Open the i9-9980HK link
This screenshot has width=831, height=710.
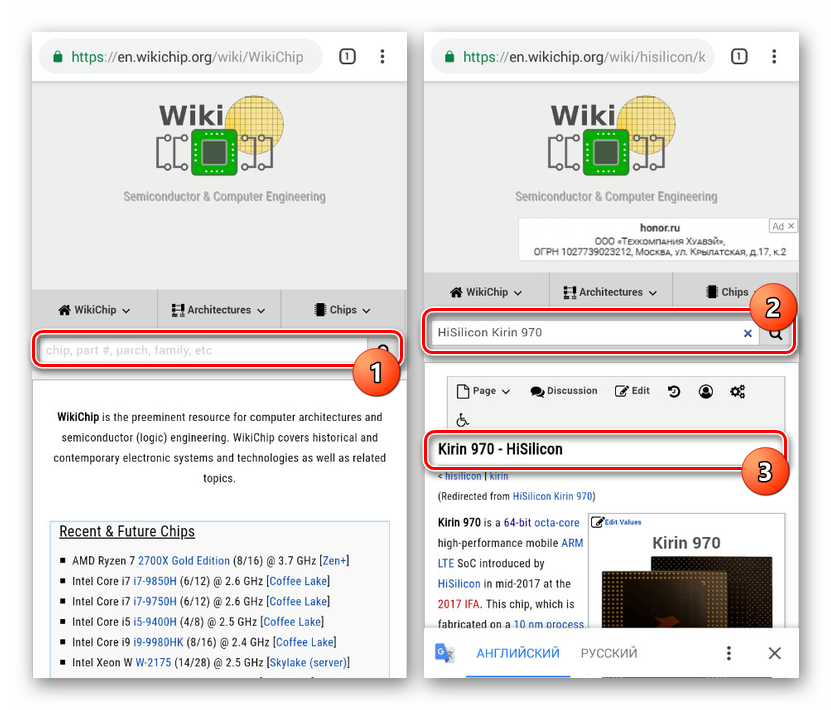(158, 642)
